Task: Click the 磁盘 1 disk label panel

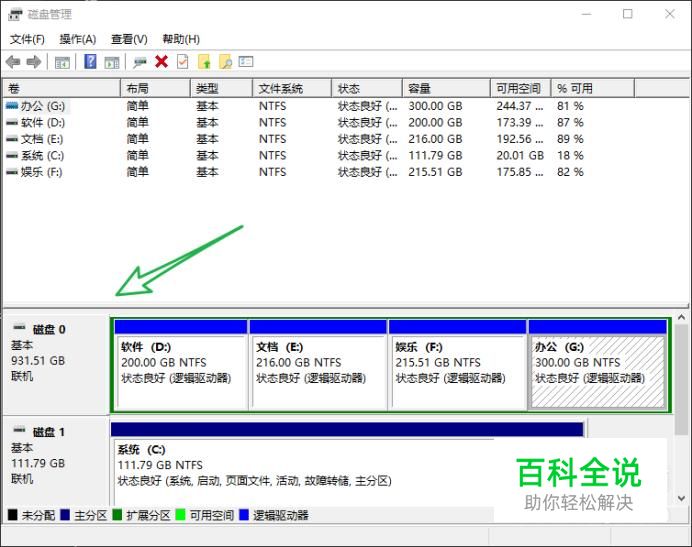Action: click(x=56, y=461)
